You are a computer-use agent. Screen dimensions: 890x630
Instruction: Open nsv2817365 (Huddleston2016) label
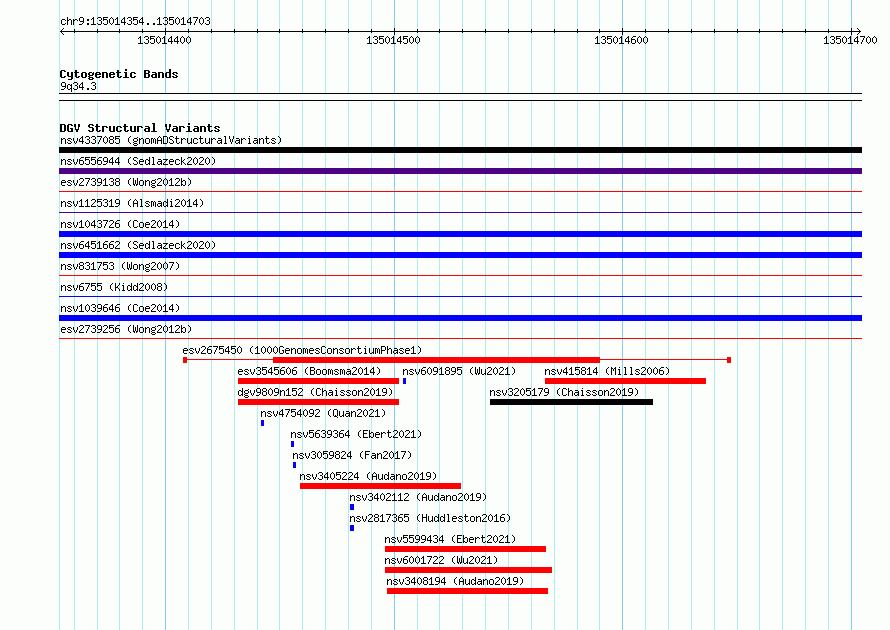coord(430,518)
